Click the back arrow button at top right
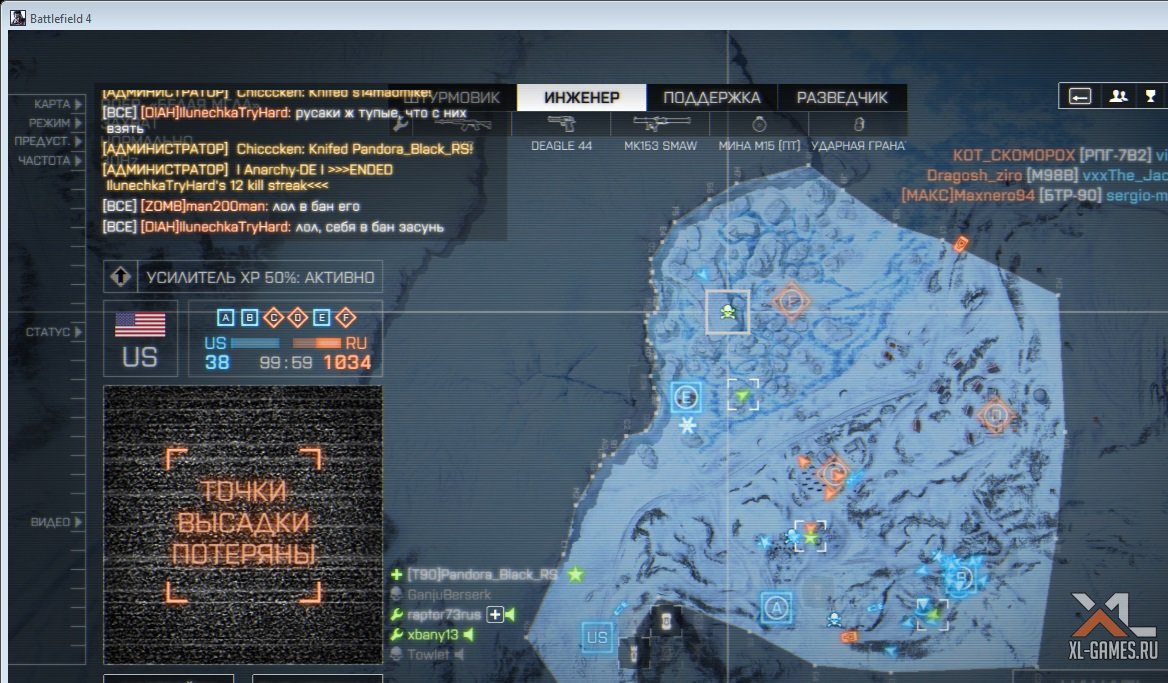This screenshot has height=683, width=1168. pyautogui.click(x=1080, y=96)
